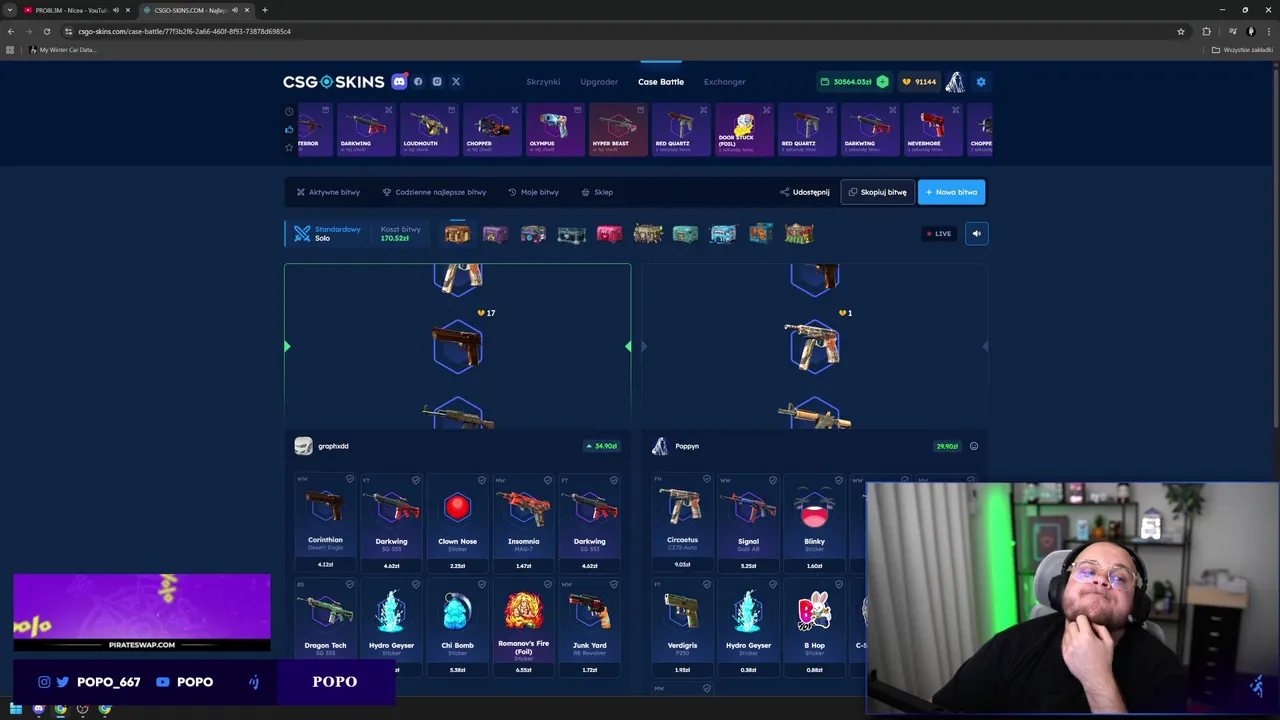Viewport: 1280px width, 720px height.
Task: Toggle shield check on Junk Yard card
Action: 614,584
